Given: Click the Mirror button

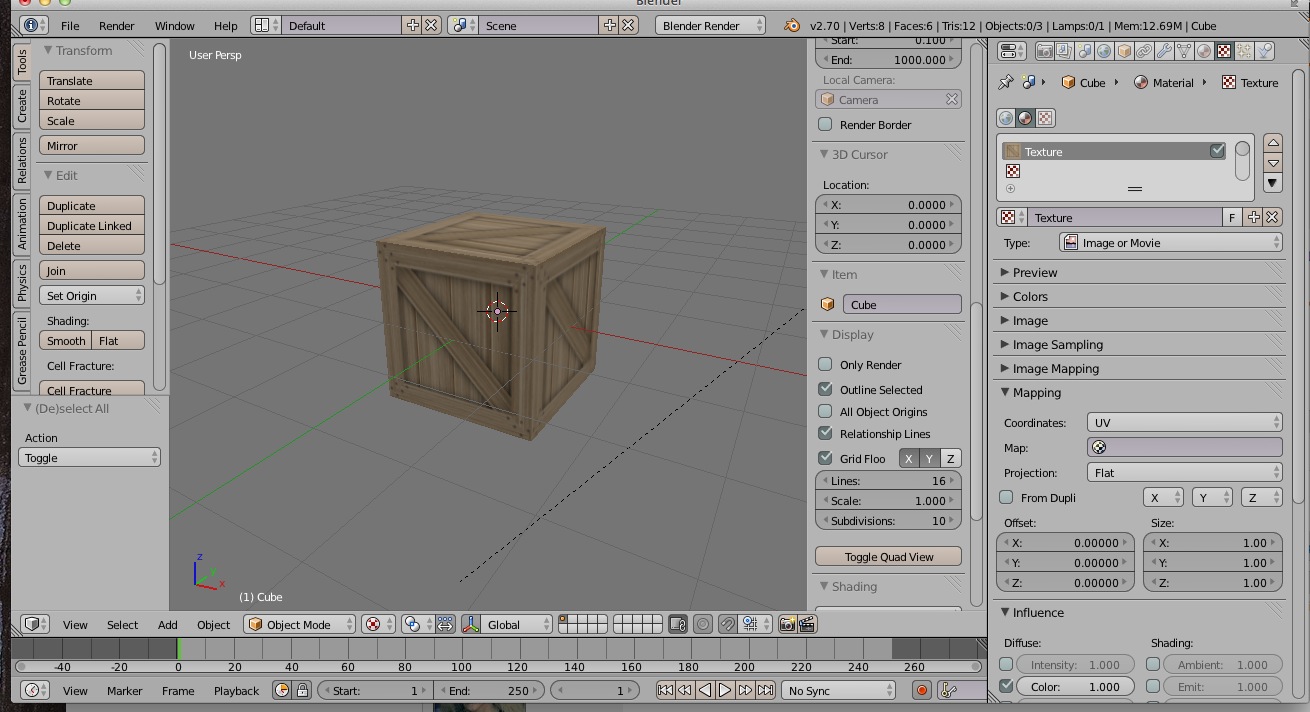Looking at the screenshot, I should pyautogui.click(x=92, y=145).
